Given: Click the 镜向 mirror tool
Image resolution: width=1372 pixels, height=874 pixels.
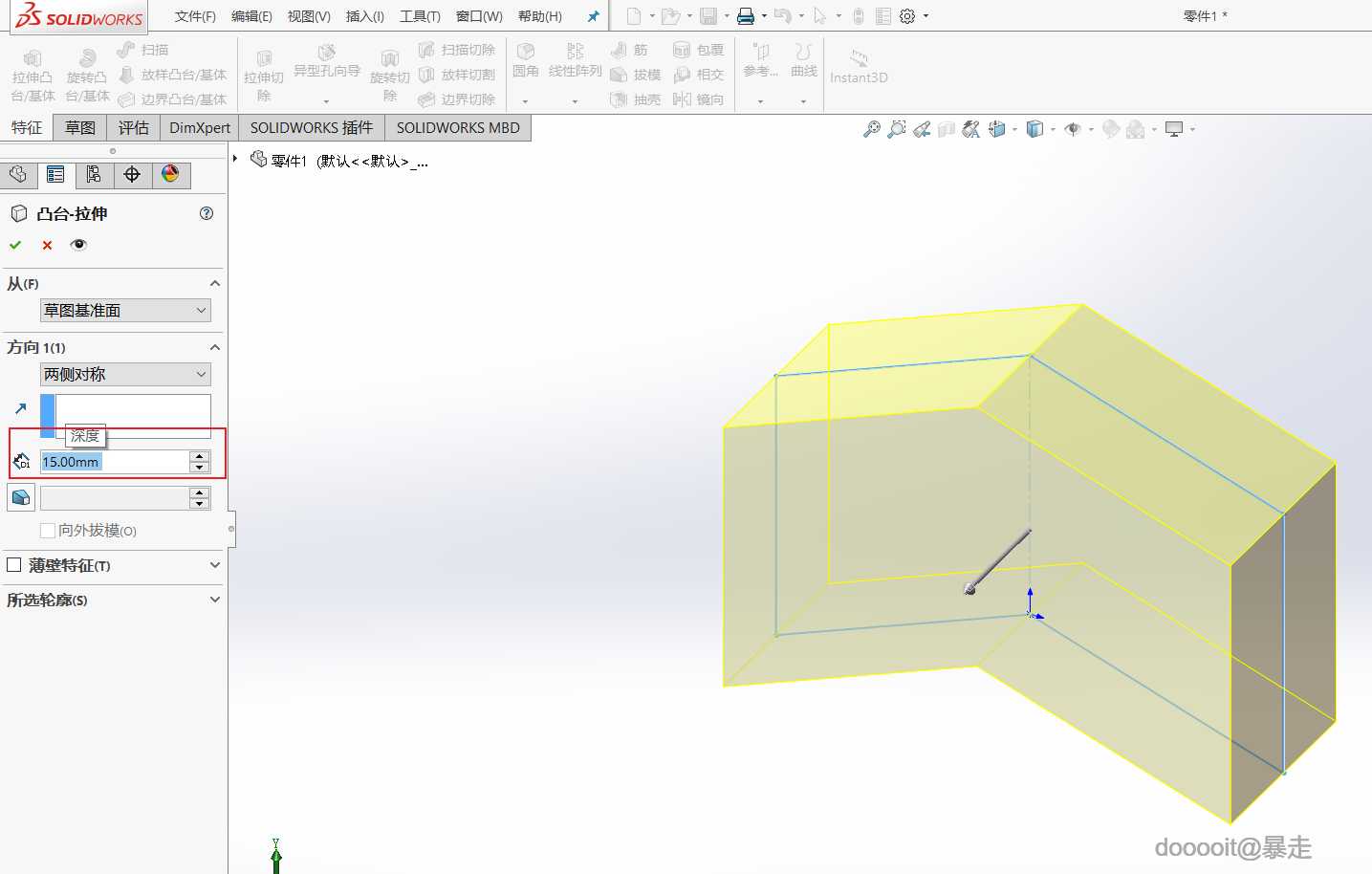Looking at the screenshot, I should (x=699, y=99).
